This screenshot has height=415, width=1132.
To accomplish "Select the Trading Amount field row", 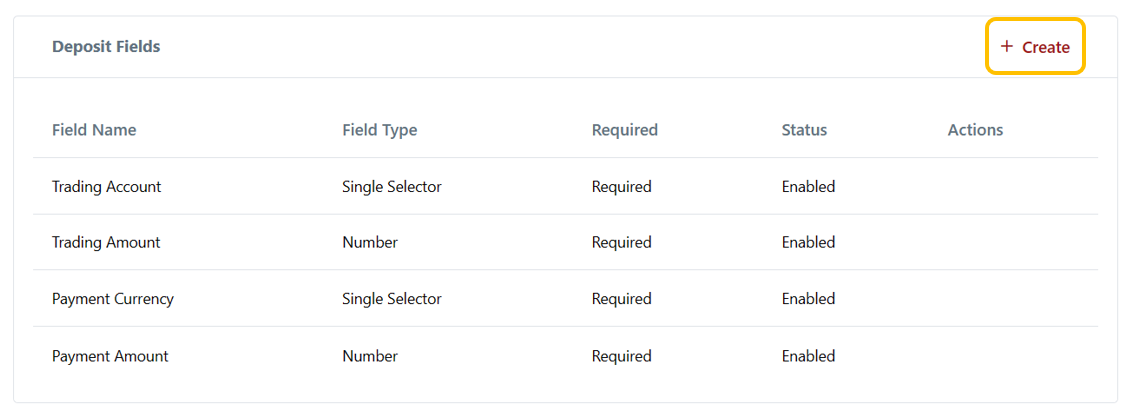I will 106,243.
